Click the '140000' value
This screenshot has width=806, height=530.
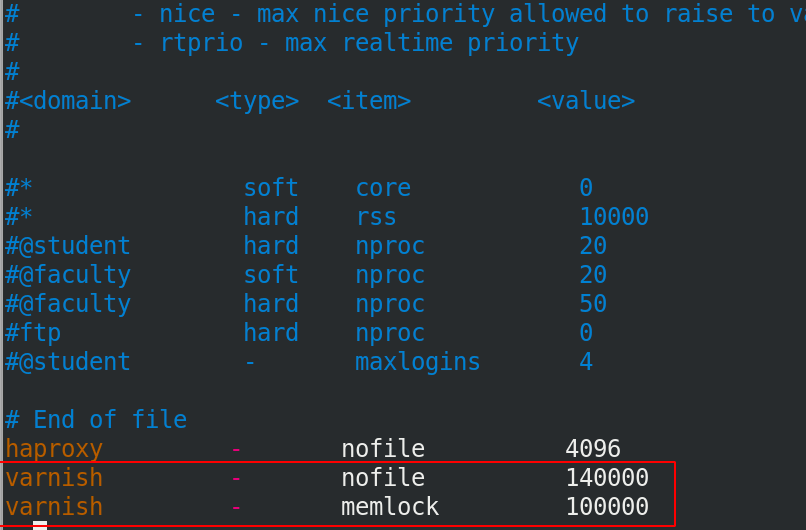(607, 478)
